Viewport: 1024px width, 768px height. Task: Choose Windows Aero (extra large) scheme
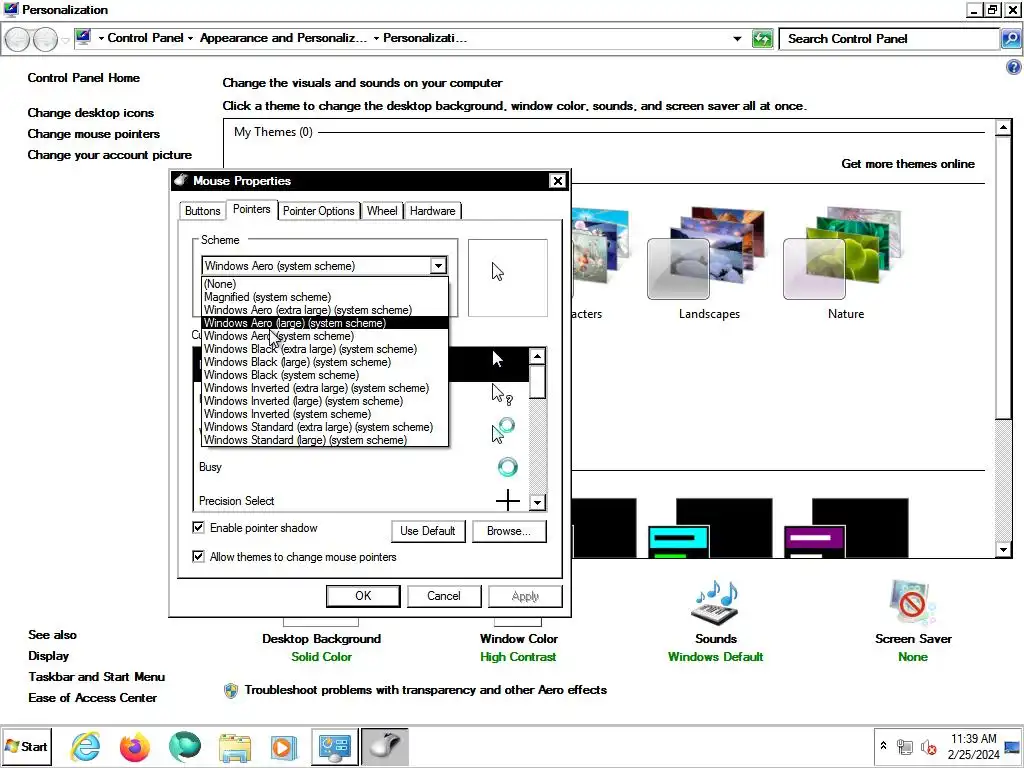pos(325,310)
